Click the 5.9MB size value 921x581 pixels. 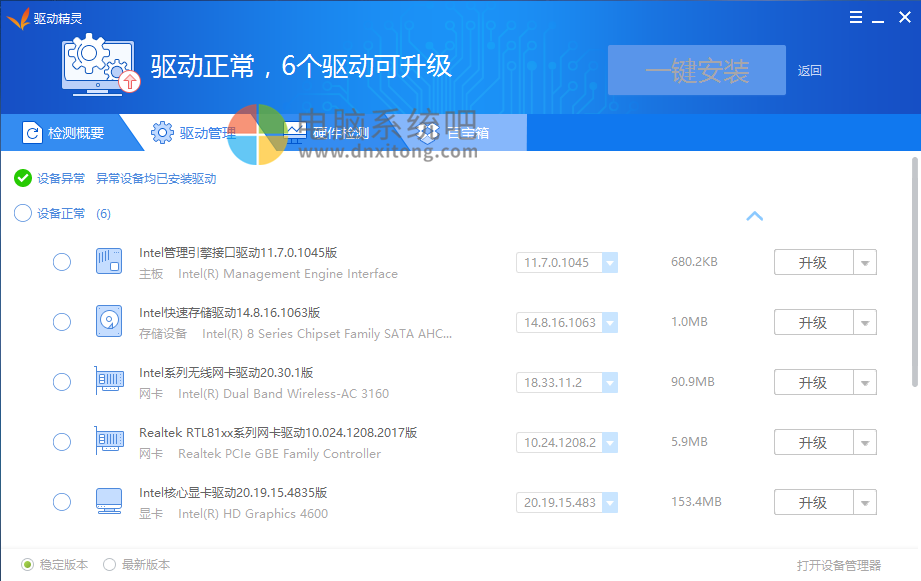pos(690,442)
